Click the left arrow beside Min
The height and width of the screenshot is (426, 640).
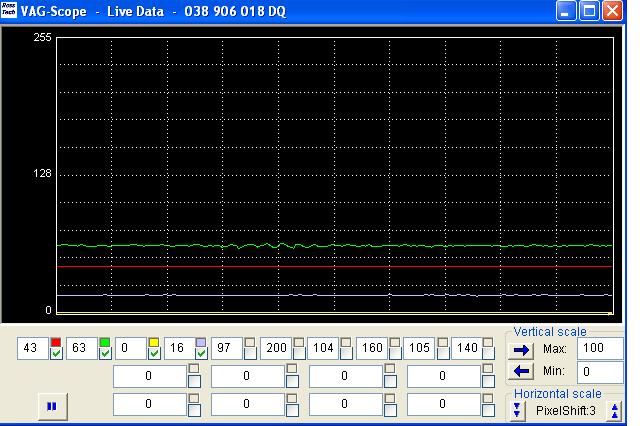point(521,371)
